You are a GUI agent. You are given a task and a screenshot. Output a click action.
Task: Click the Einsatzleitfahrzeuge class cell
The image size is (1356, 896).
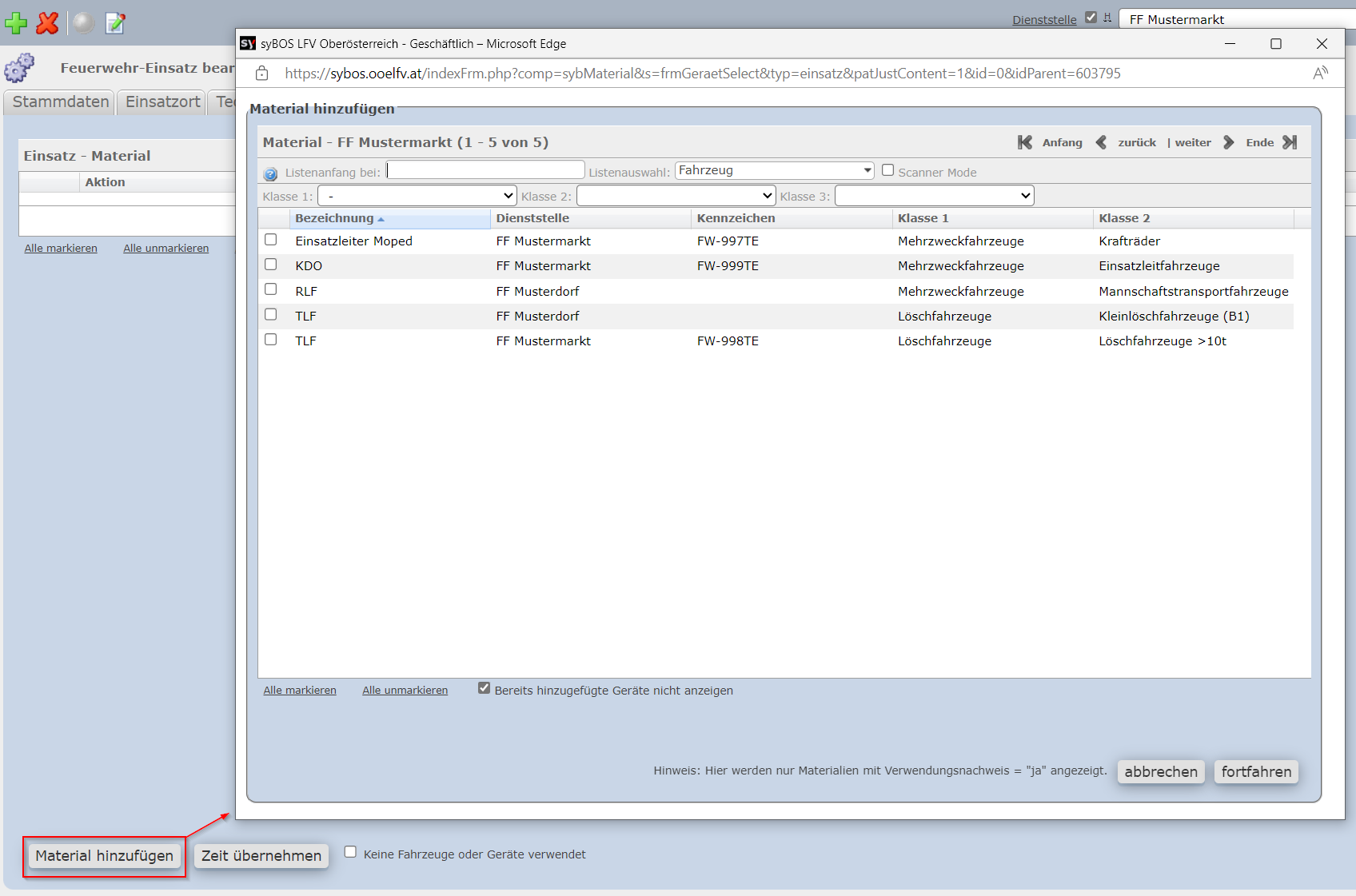[1159, 266]
